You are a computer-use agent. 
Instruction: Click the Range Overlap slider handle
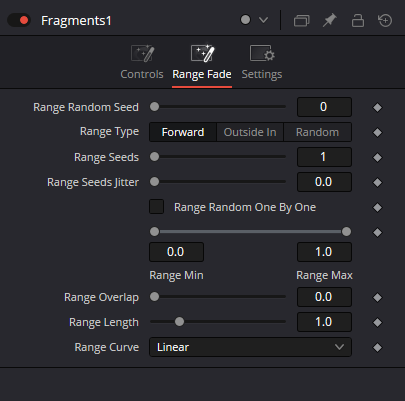coord(154,296)
